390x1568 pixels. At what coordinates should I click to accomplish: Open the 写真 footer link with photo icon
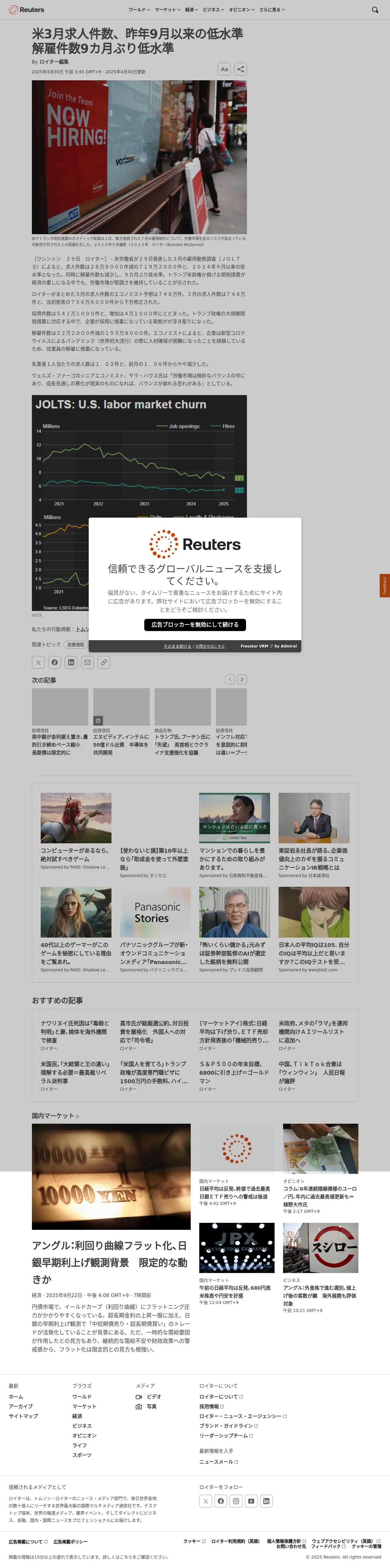coord(146,1407)
